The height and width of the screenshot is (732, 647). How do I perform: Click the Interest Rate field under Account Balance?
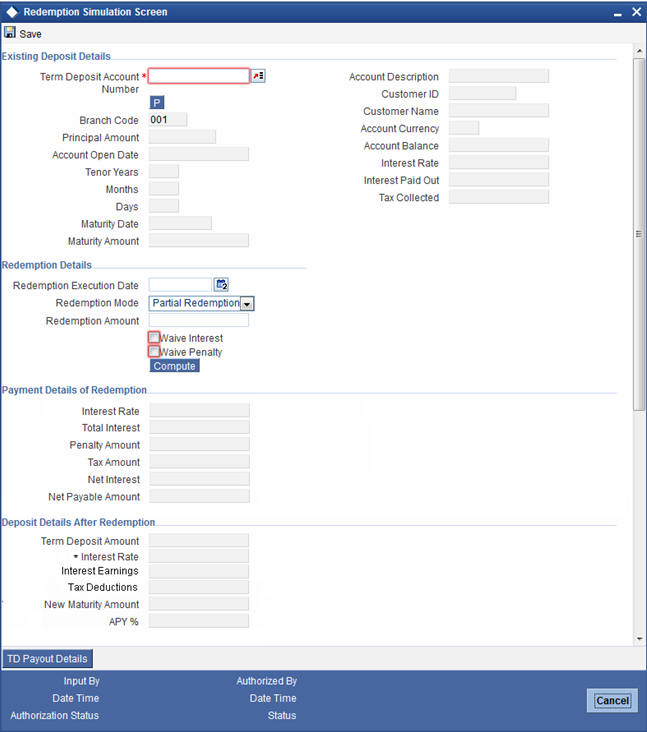(x=499, y=162)
